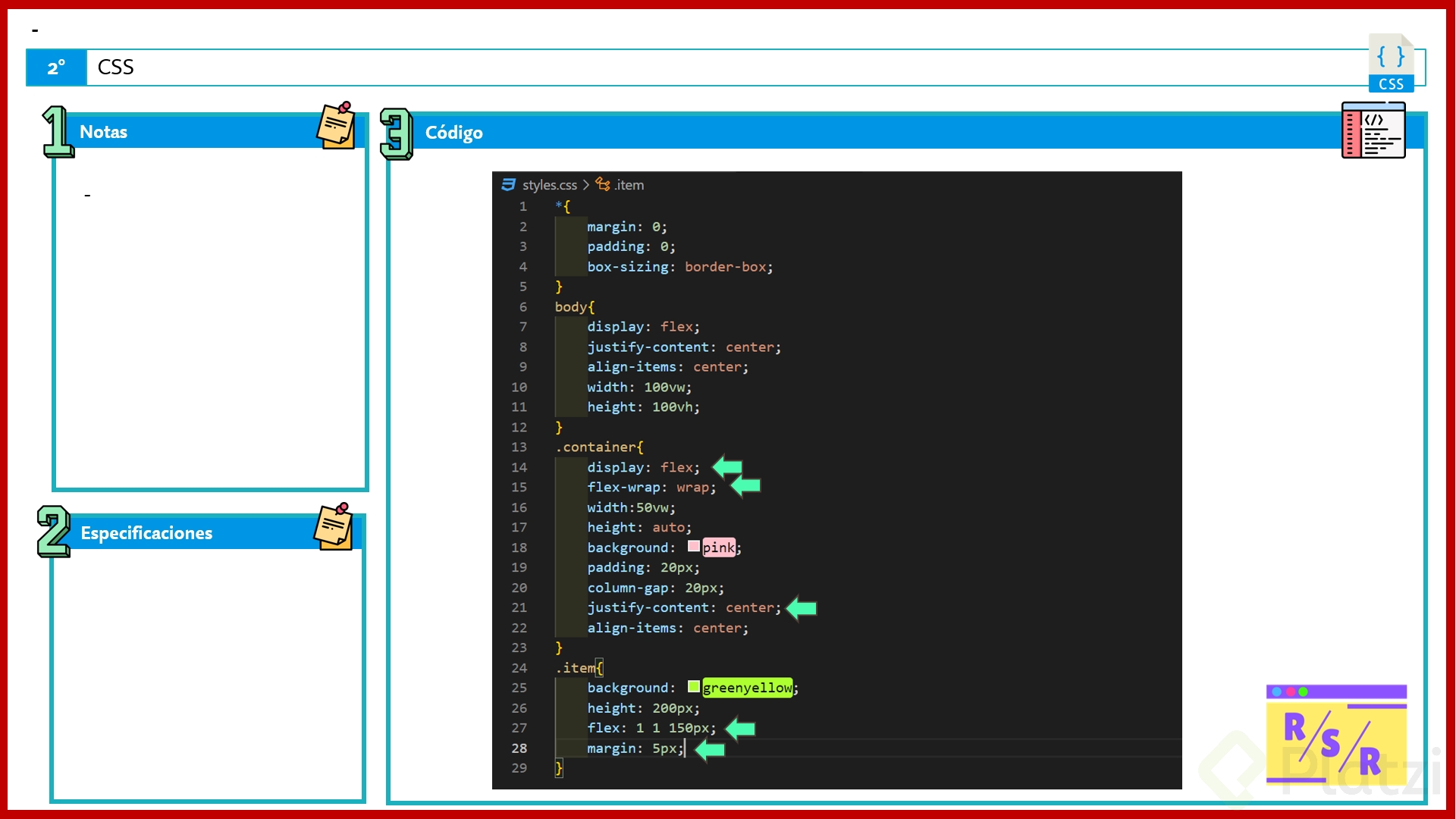Open the greenyellow color swatch picker
Screen dimensions: 1456x819
point(693,687)
